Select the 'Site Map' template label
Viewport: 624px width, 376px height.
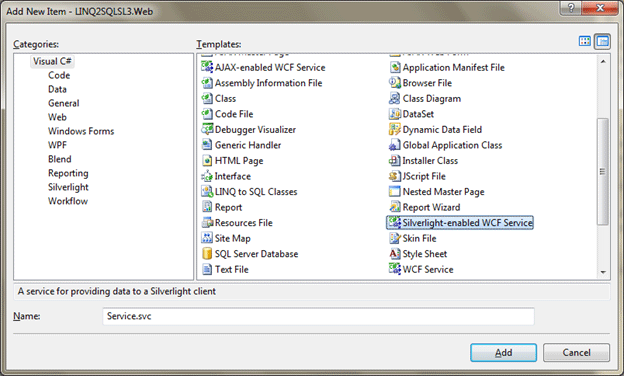pos(232,238)
